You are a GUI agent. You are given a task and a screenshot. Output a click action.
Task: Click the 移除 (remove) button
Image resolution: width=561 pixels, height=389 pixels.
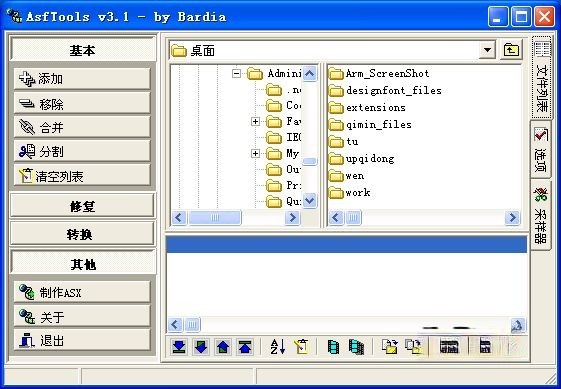tap(82, 103)
